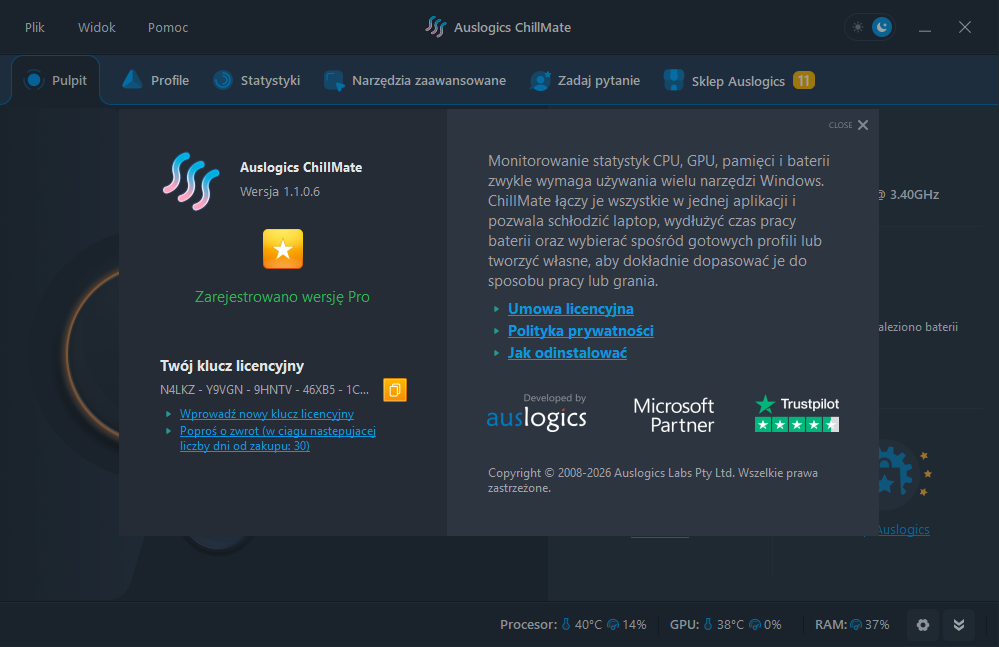The image size is (999, 647).
Task: Open settings via the gear icon in the status bar
Action: pos(923,625)
